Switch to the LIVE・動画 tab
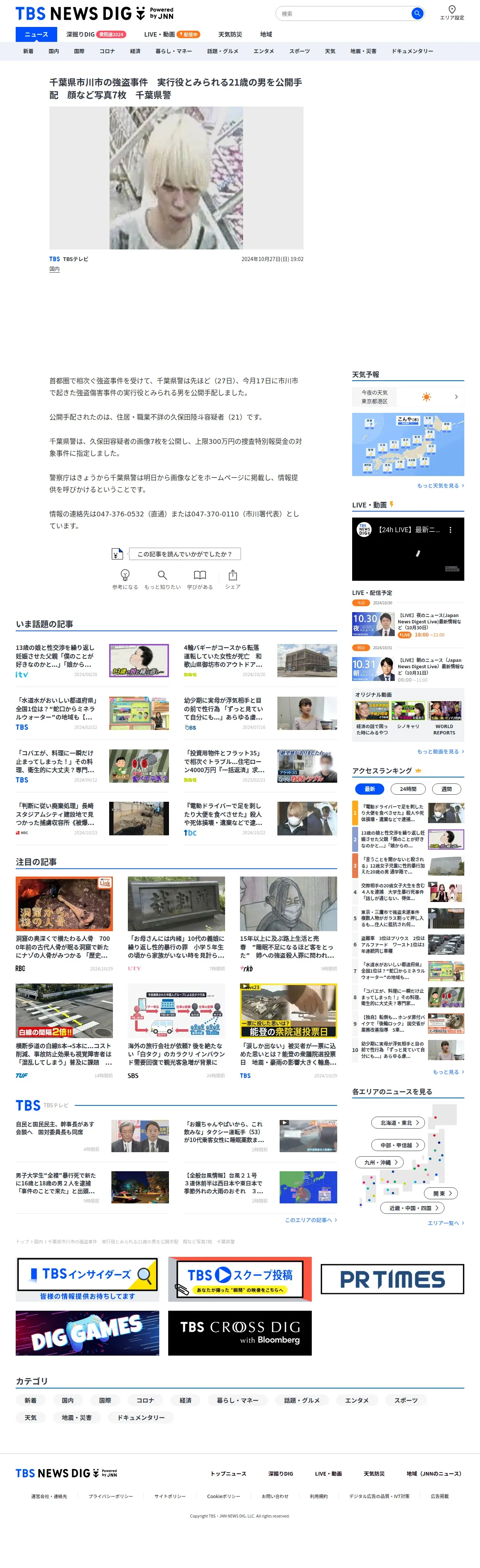 coord(172,35)
